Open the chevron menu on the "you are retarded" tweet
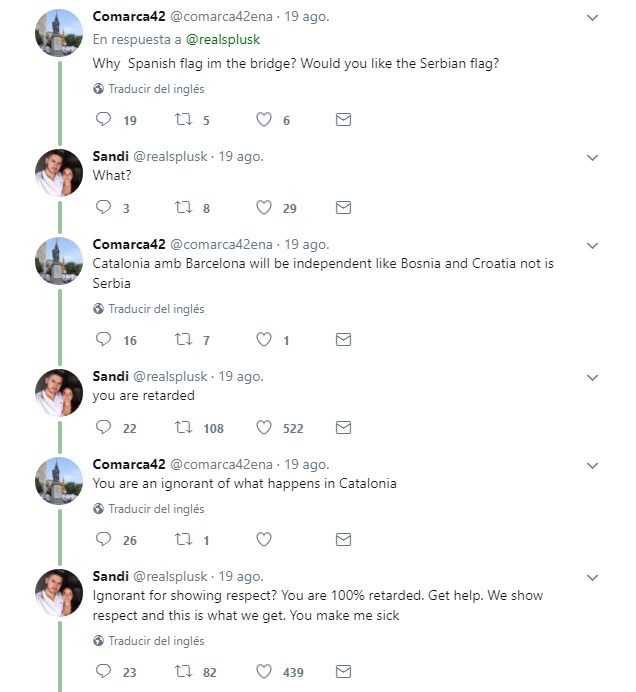The image size is (636, 692). tap(592, 377)
